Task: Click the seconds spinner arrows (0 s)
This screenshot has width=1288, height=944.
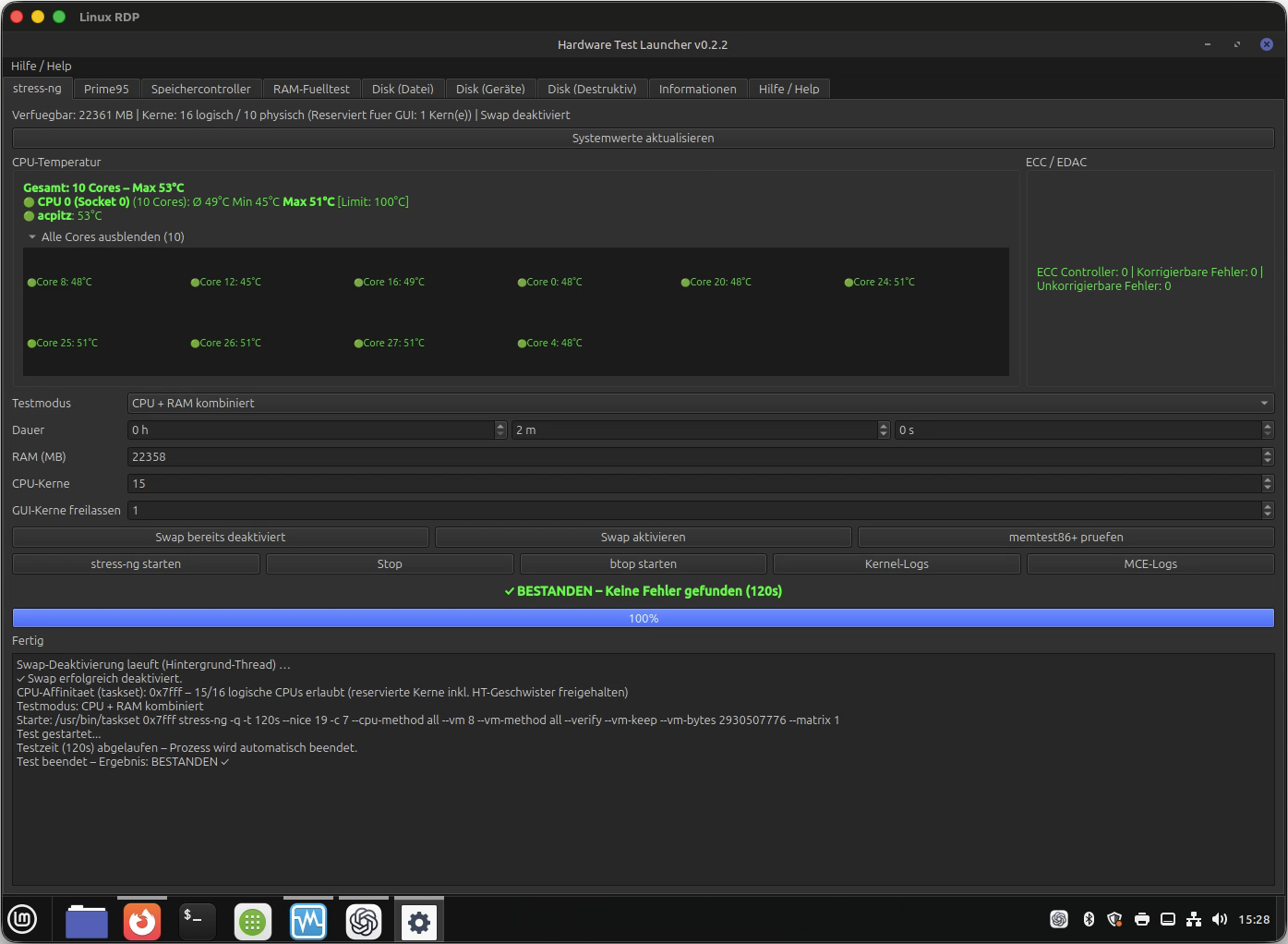Action: point(1268,430)
